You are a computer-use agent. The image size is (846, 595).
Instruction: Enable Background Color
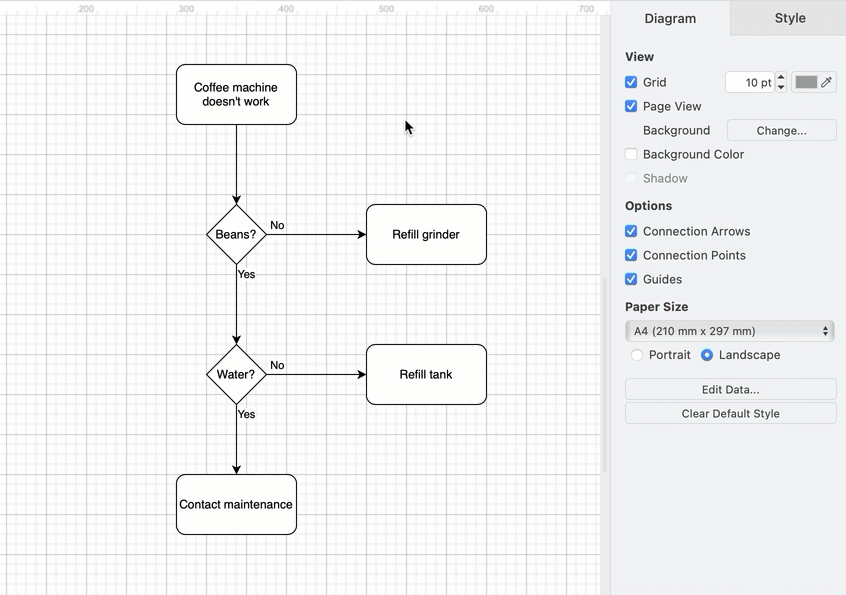(631, 154)
